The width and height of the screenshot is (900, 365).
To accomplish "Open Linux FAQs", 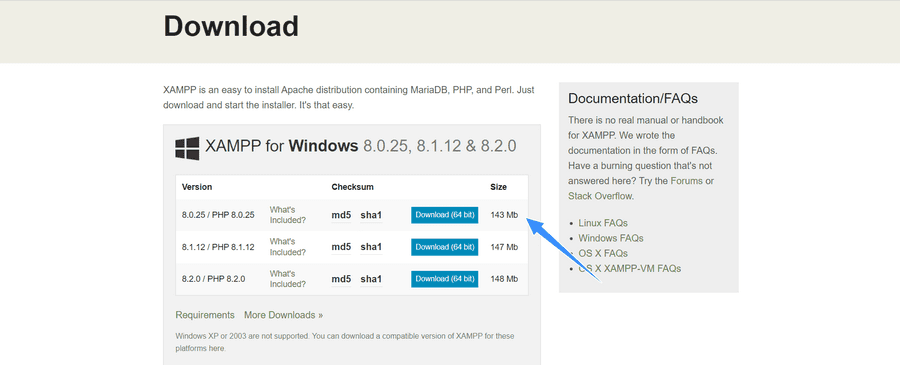I will [x=603, y=223].
